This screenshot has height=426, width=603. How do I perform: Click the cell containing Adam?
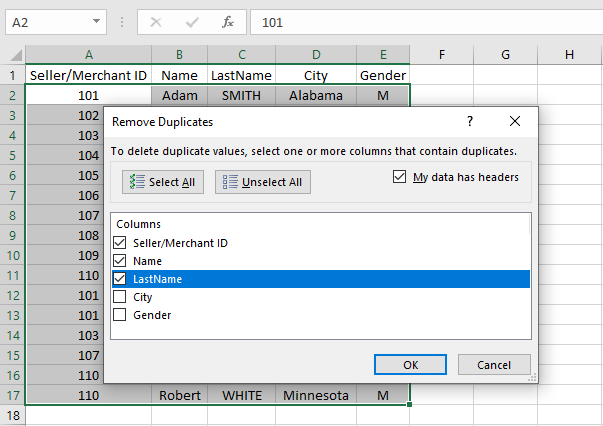coord(180,95)
